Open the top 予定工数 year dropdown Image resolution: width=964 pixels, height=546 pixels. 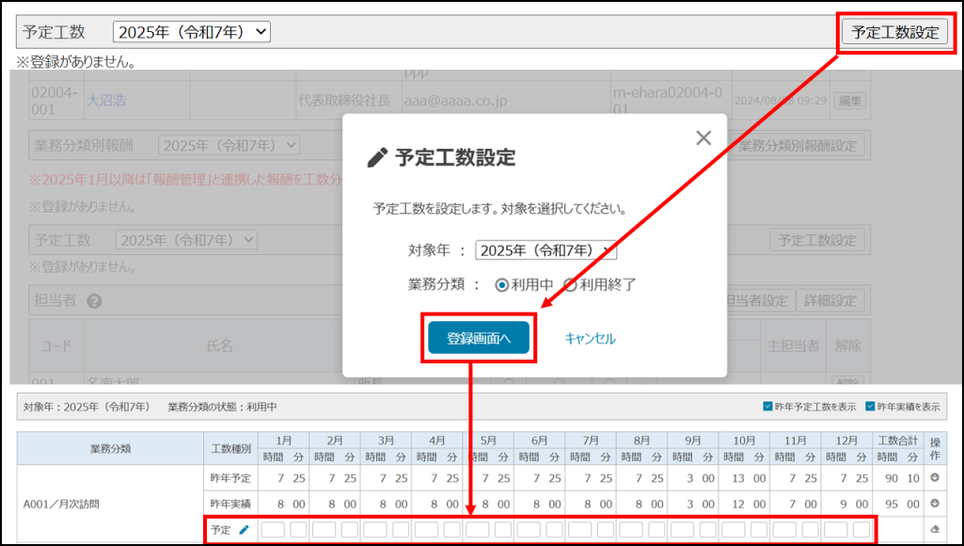[x=192, y=32]
